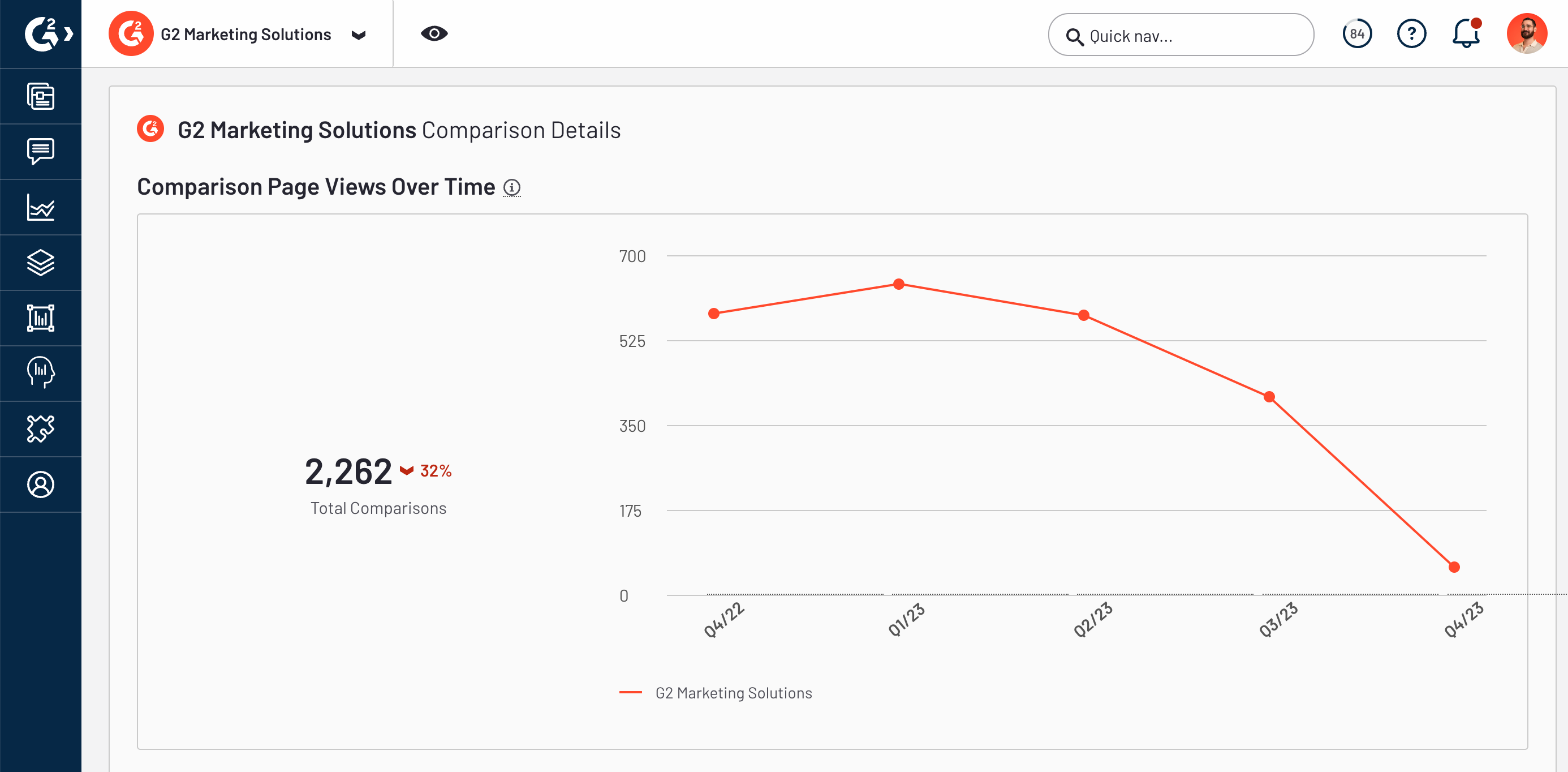
Task: Open the line chart analytics sidebar icon
Action: (41, 207)
